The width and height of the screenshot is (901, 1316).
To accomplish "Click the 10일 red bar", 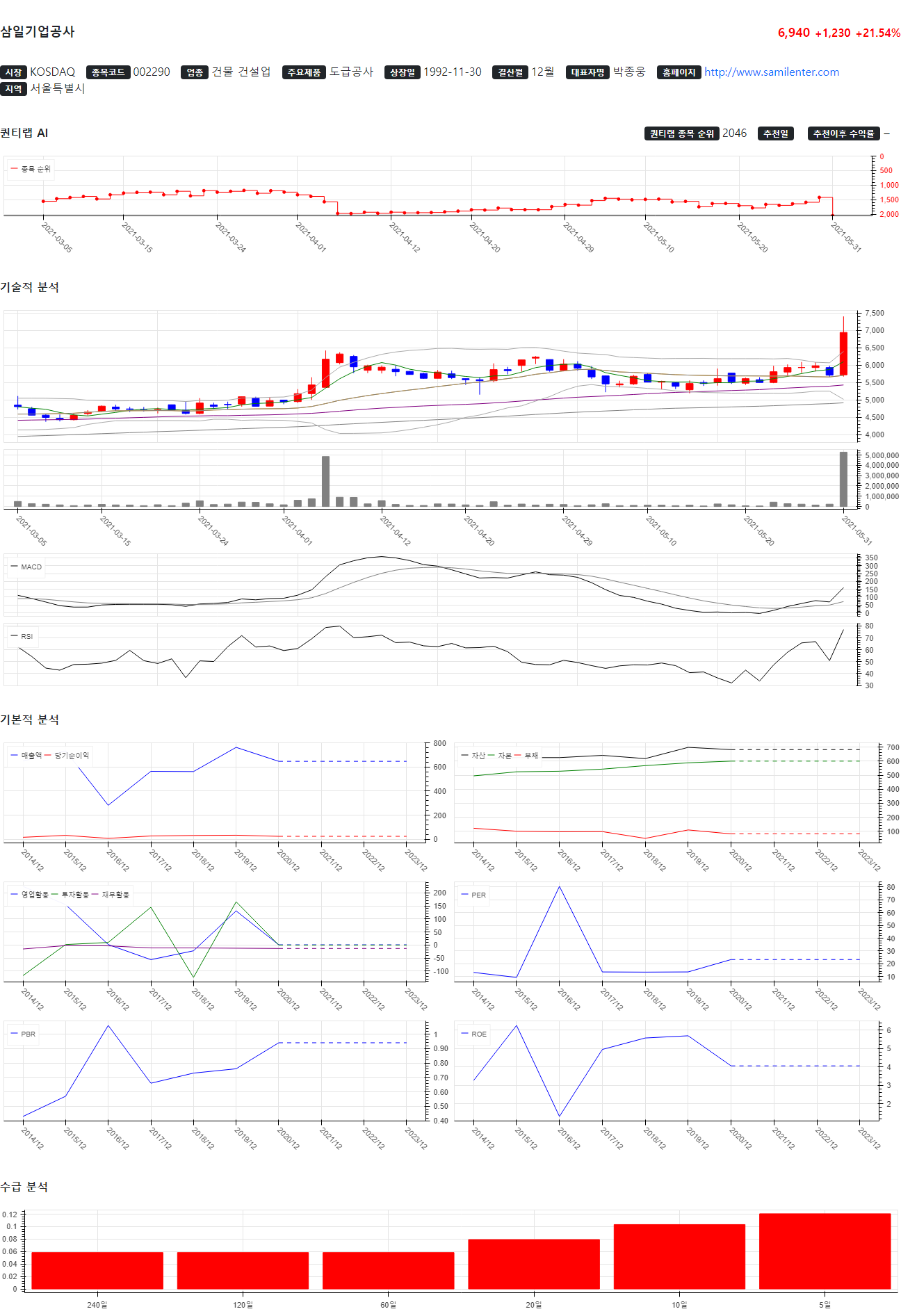I will [x=679, y=1257].
